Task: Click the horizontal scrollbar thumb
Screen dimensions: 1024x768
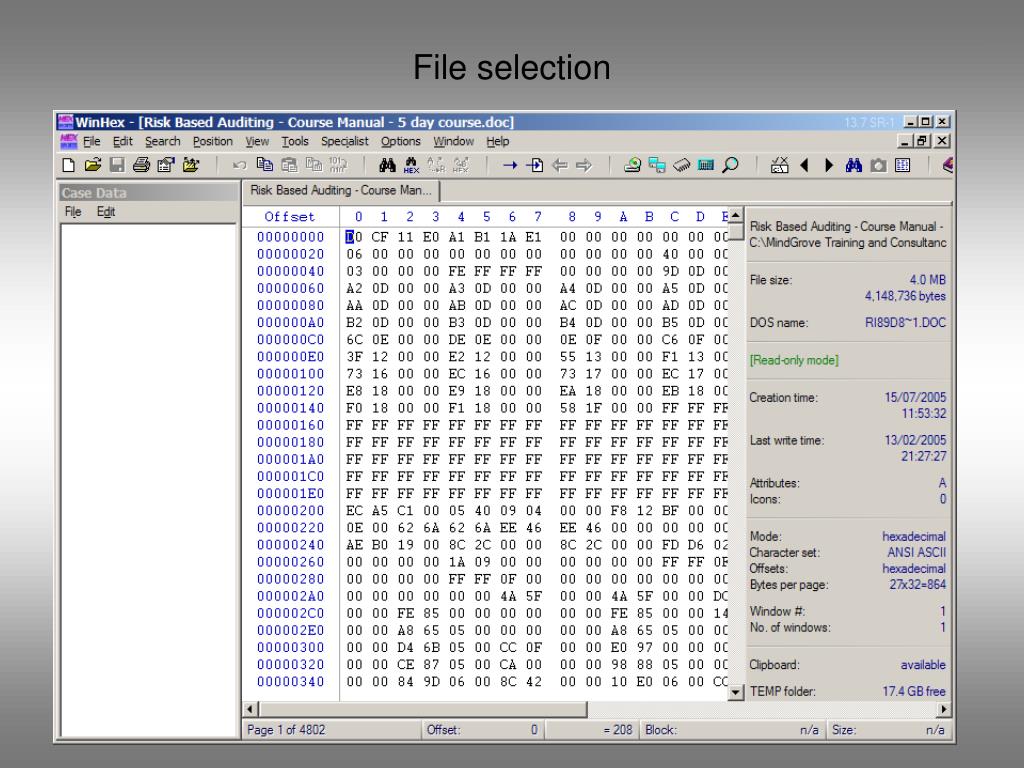Action: [x=423, y=709]
